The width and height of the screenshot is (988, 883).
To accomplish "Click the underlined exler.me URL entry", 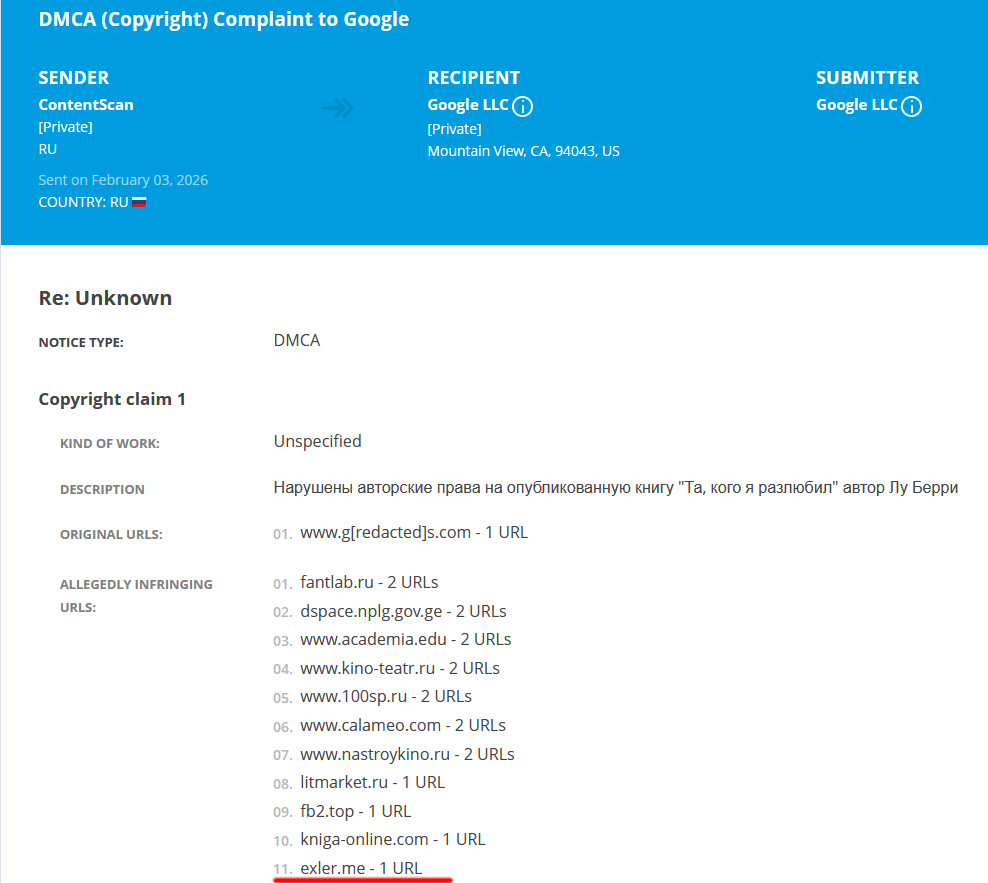I will [x=361, y=868].
